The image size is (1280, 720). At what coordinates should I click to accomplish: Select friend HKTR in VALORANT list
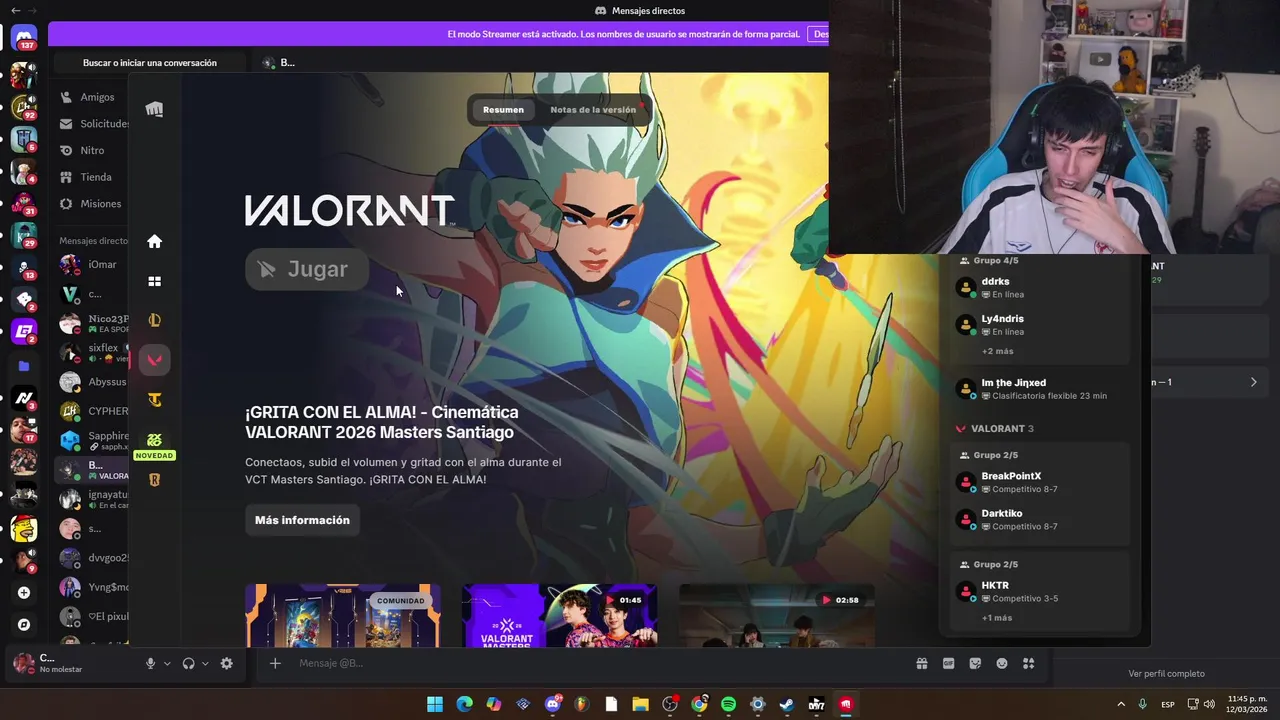pyautogui.click(x=1040, y=592)
